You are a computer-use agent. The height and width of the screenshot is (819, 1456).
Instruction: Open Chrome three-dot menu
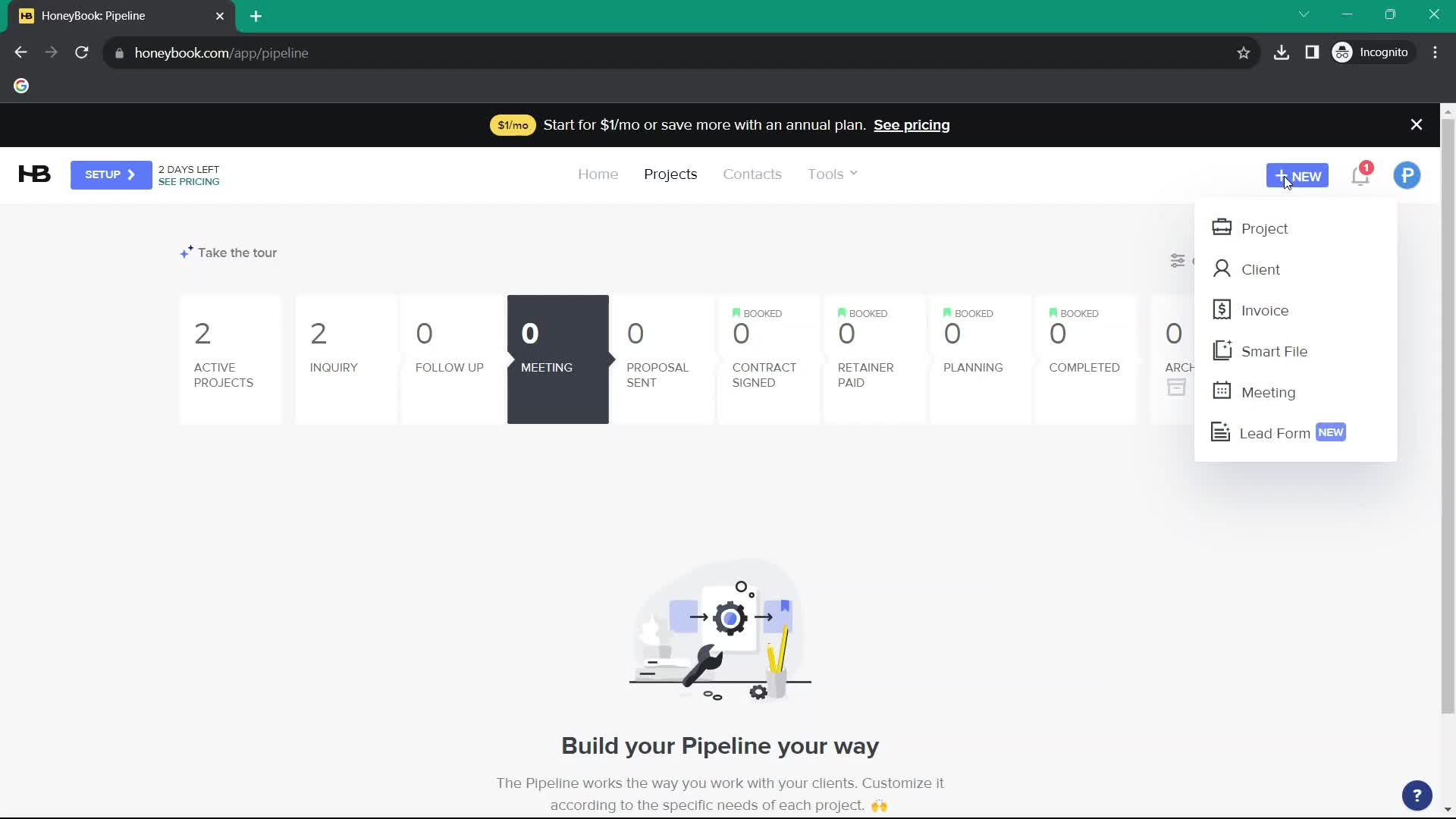pos(1436,52)
